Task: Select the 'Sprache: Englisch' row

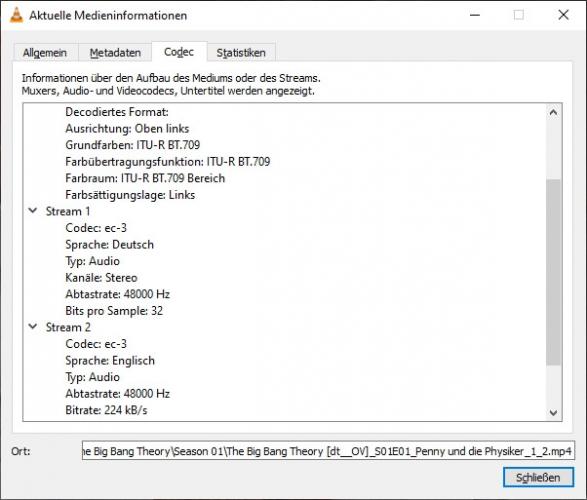Action: [110, 361]
